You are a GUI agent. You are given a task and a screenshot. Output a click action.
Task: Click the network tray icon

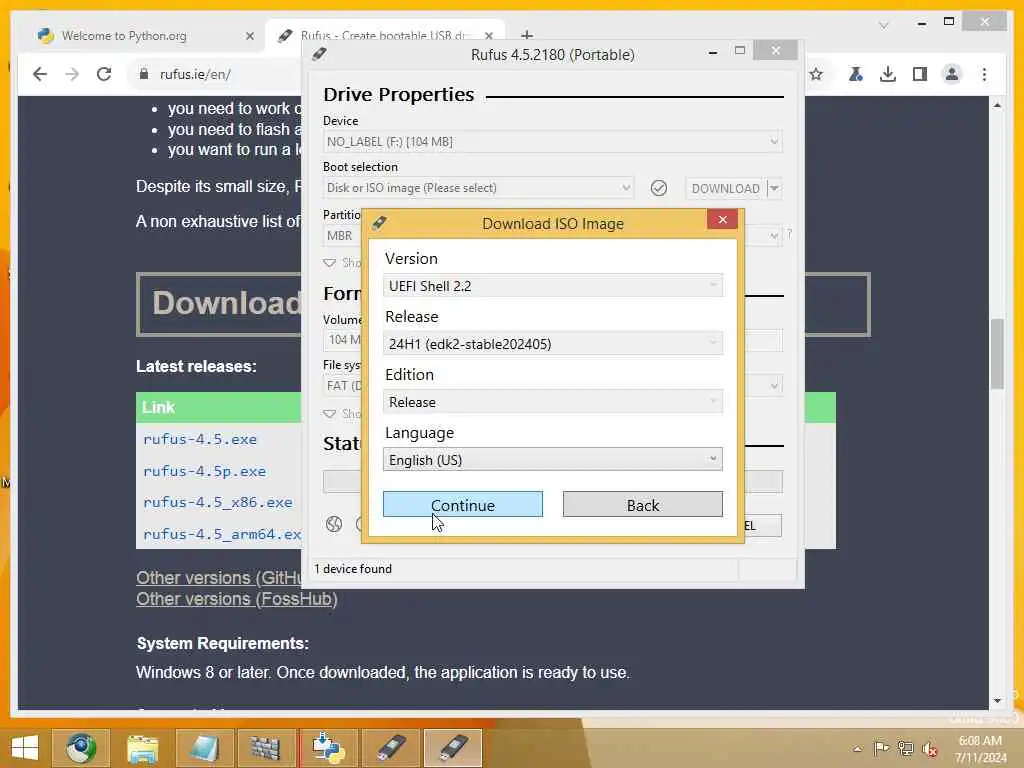coord(906,749)
